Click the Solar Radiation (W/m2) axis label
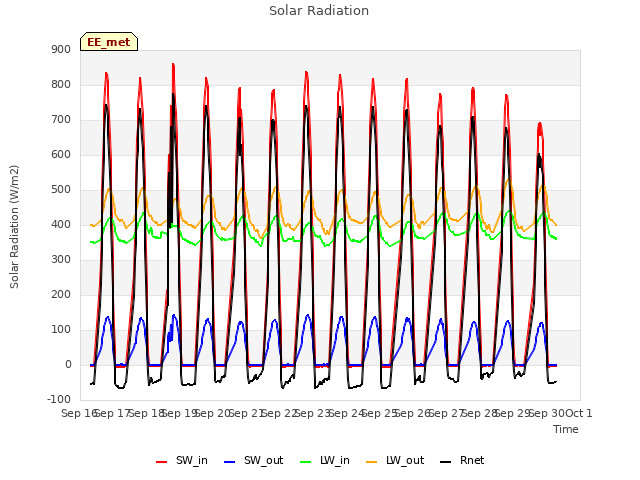 tap(14, 227)
